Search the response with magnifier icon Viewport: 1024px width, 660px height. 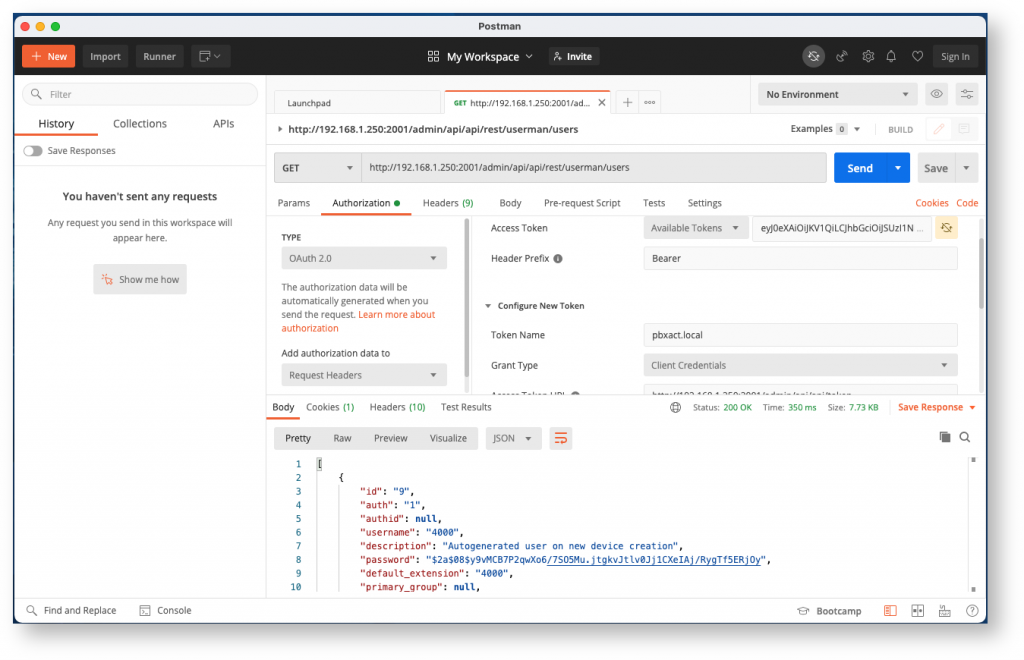coord(965,437)
